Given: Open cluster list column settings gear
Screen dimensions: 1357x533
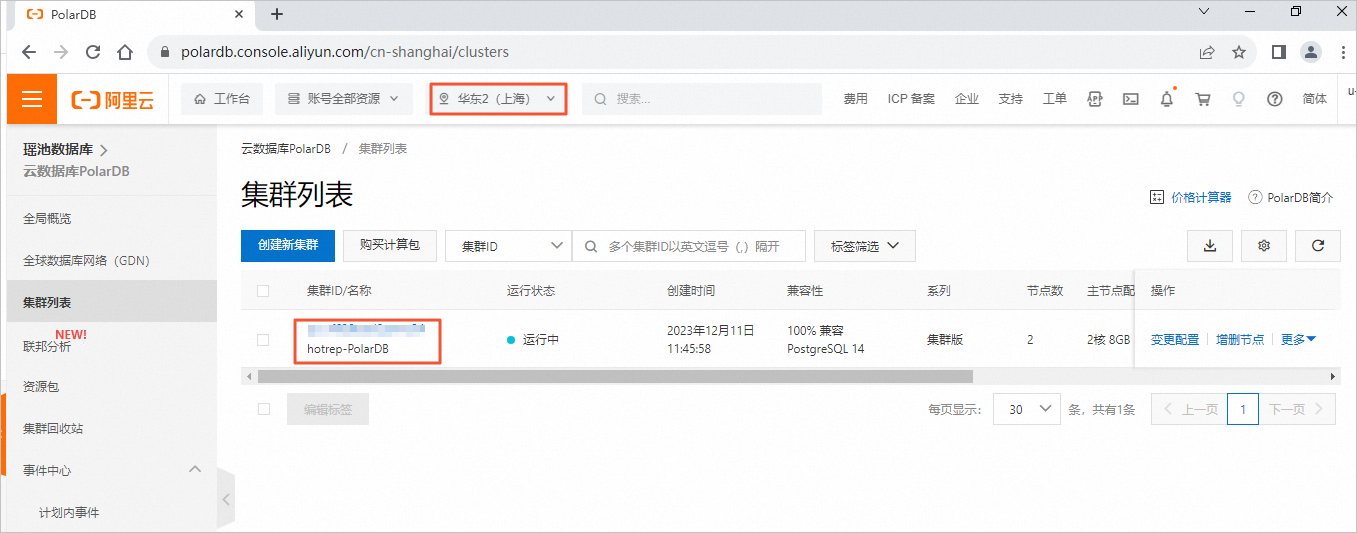Looking at the screenshot, I should (1264, 246).
